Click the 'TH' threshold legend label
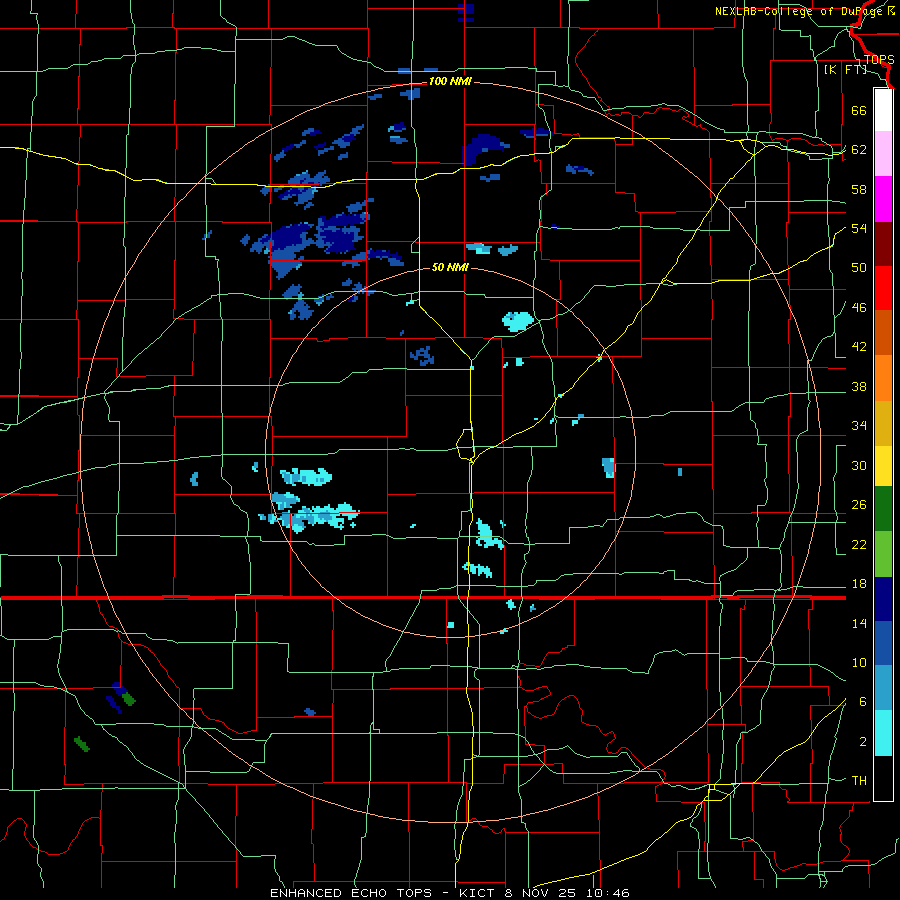The width and height of the screenshot is (900, 900). tap(859, 781)
